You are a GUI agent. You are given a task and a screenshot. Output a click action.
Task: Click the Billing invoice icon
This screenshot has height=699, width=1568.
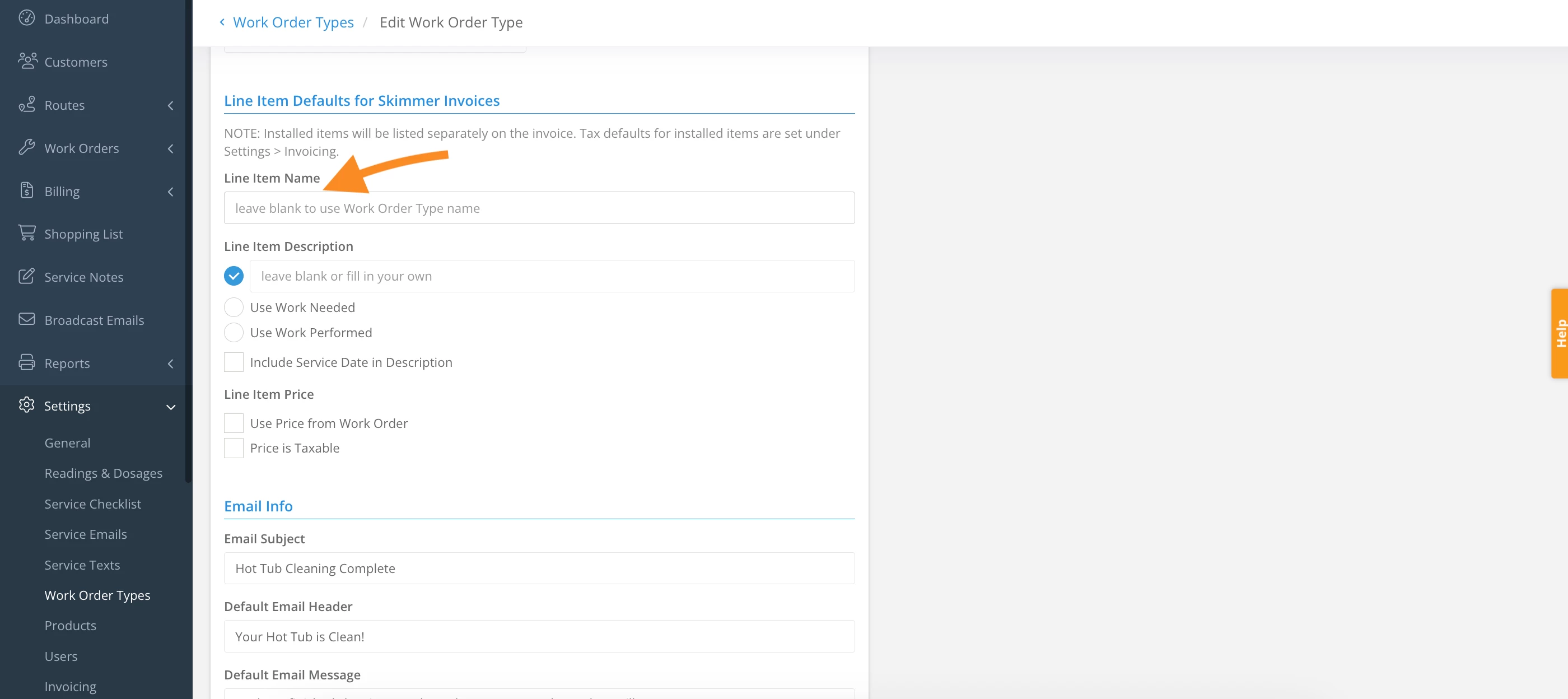coord(26,190)
